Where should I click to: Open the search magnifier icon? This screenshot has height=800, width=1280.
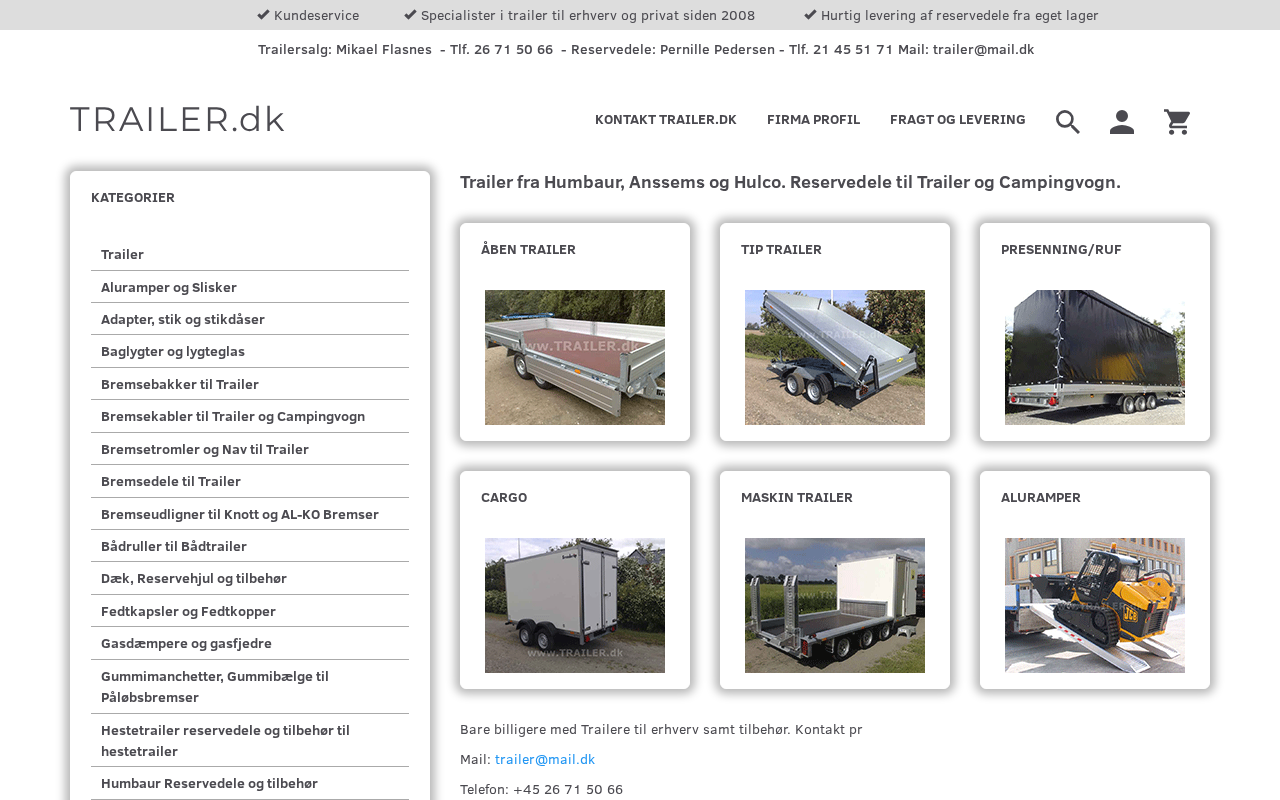[x=1068, y=122]
